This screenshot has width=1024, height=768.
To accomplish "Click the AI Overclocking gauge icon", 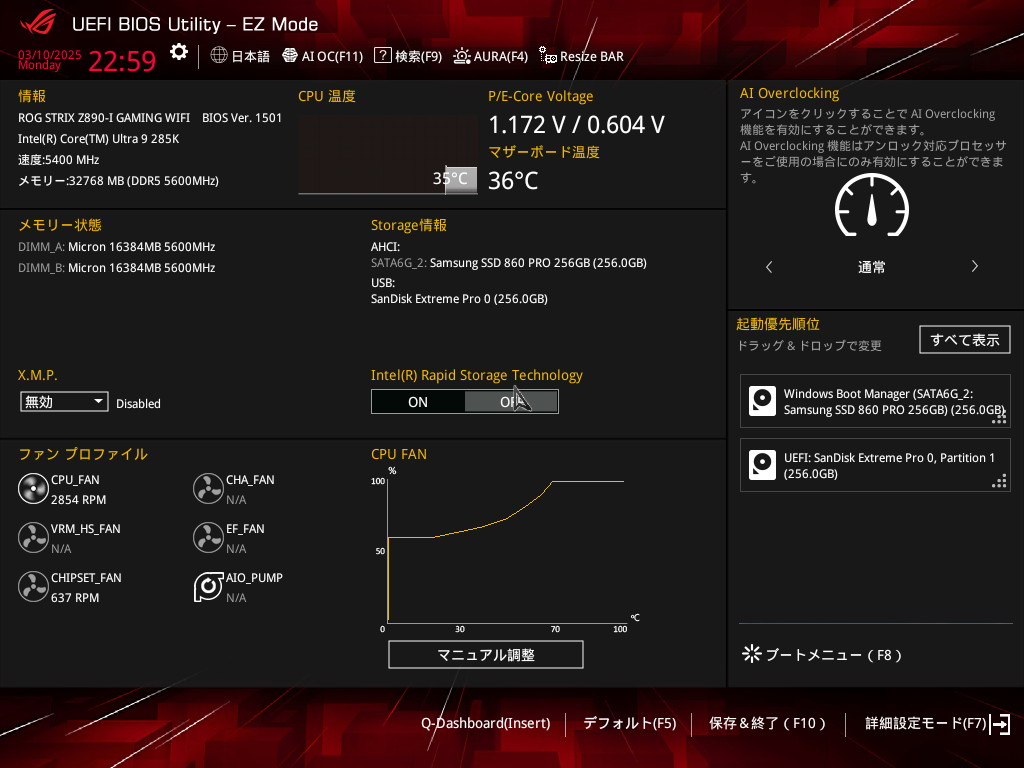I will pyautogui.click(x=872, y=206).
